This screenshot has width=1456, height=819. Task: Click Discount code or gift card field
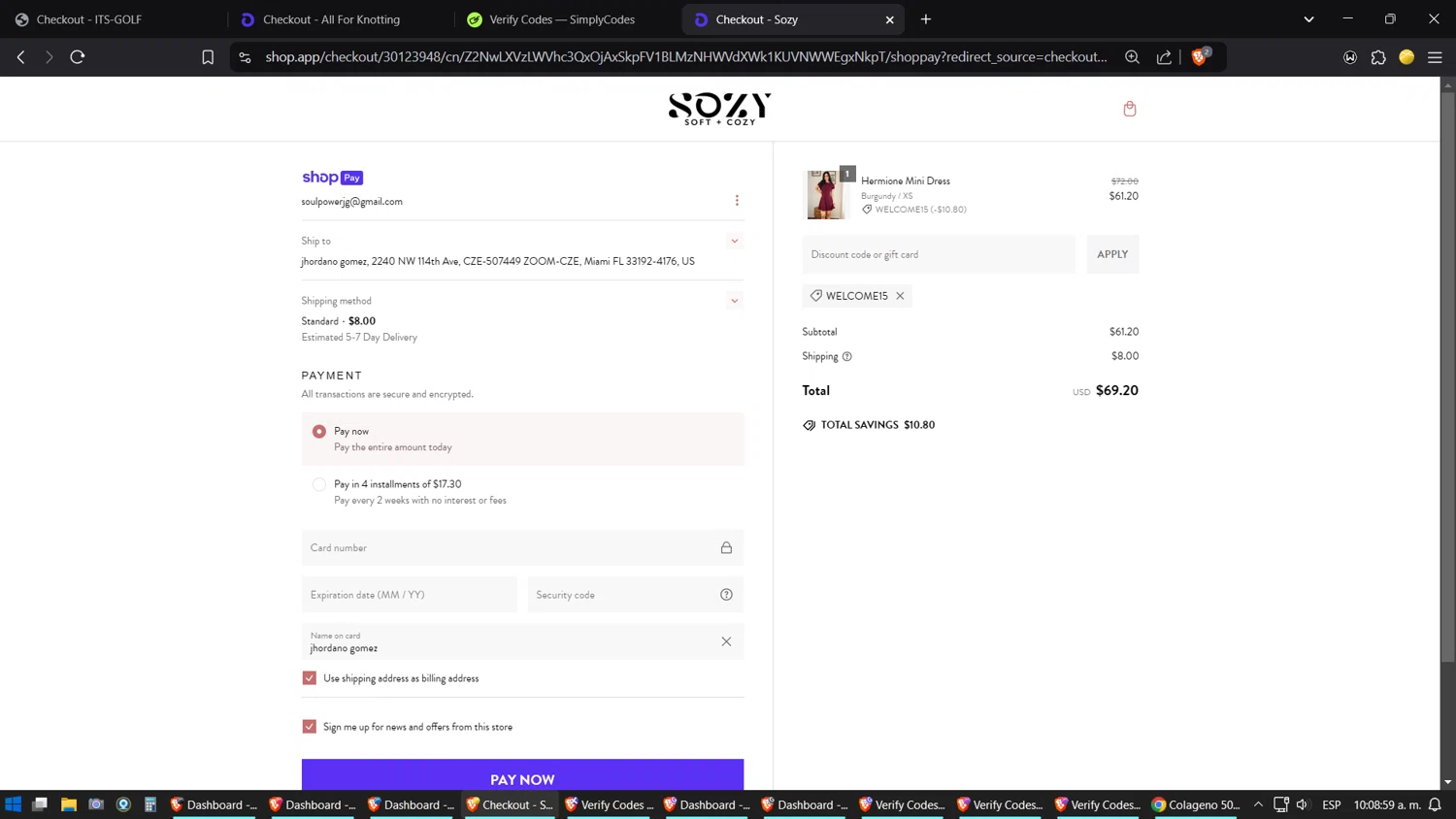pyautogui.click(x=939, y=254)
